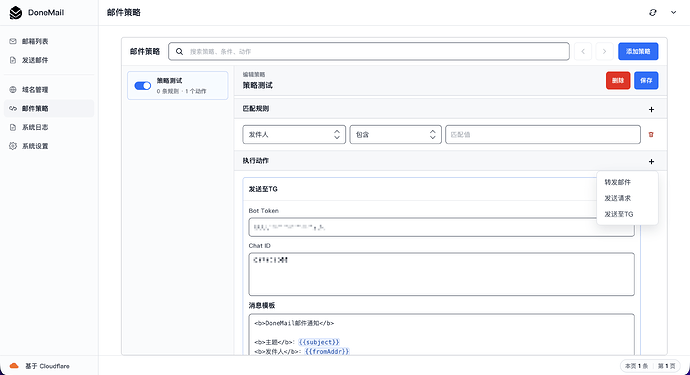Click the 编辑策略 label

[x=254, y=75]
